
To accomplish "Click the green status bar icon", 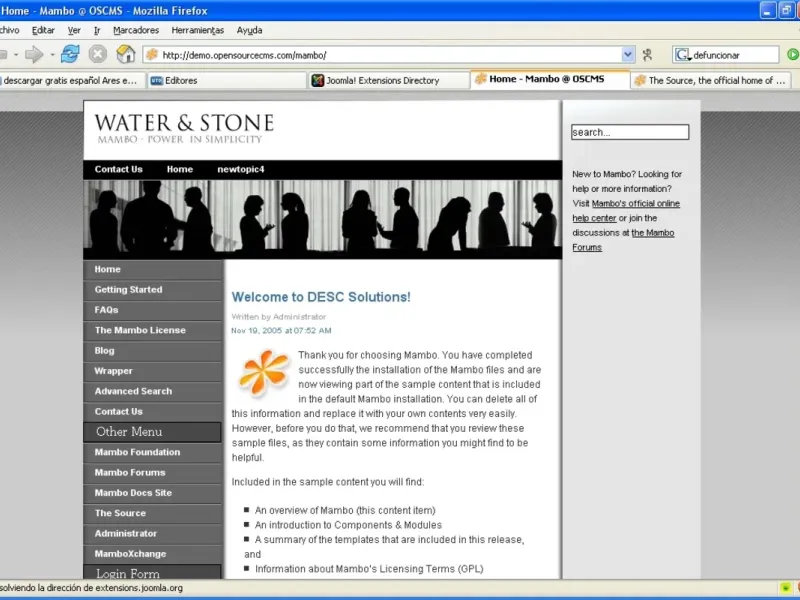I will pos(785,588).
